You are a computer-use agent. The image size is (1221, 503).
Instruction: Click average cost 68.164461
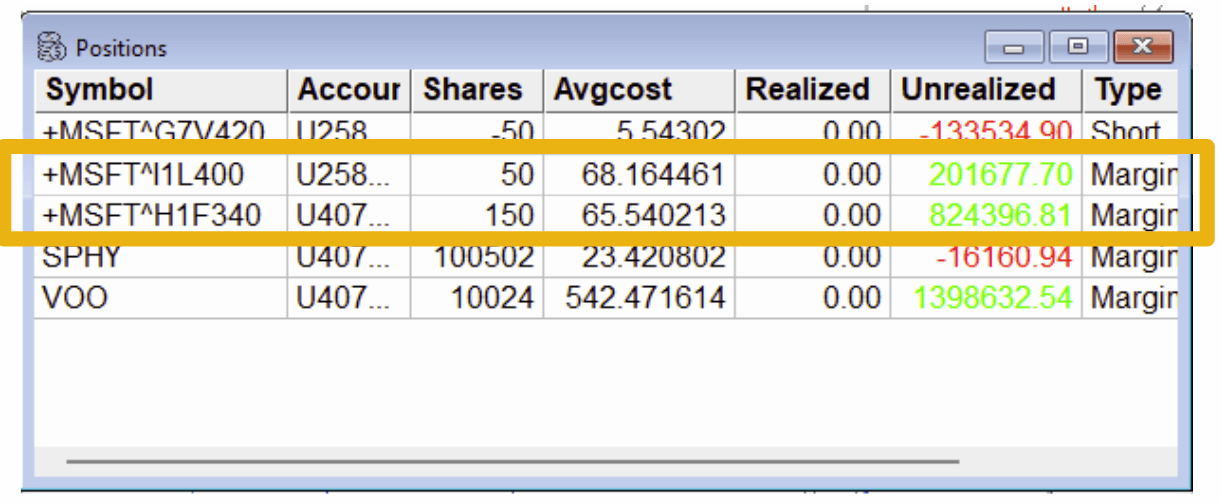click(x=652, y=175)
